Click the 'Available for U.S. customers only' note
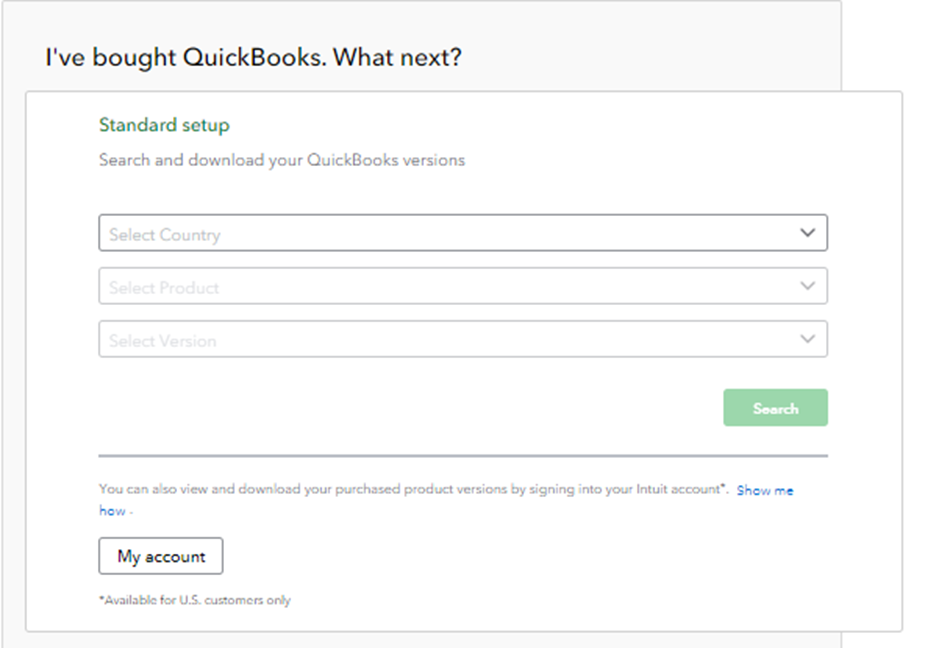Image resolution: width=925 pixels, height=648 pixels. [x=195, y=600]
